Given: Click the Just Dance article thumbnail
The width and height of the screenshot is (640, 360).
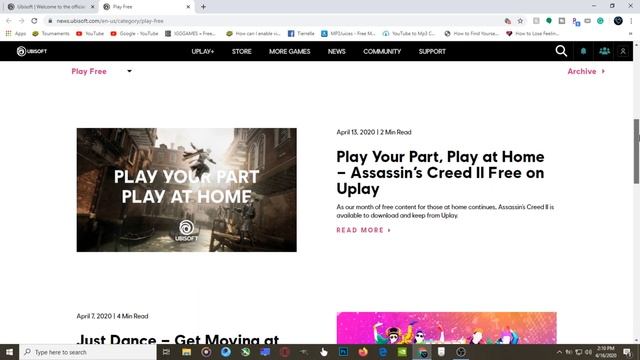Looking at the screenshot, I should tap(447, 328).
